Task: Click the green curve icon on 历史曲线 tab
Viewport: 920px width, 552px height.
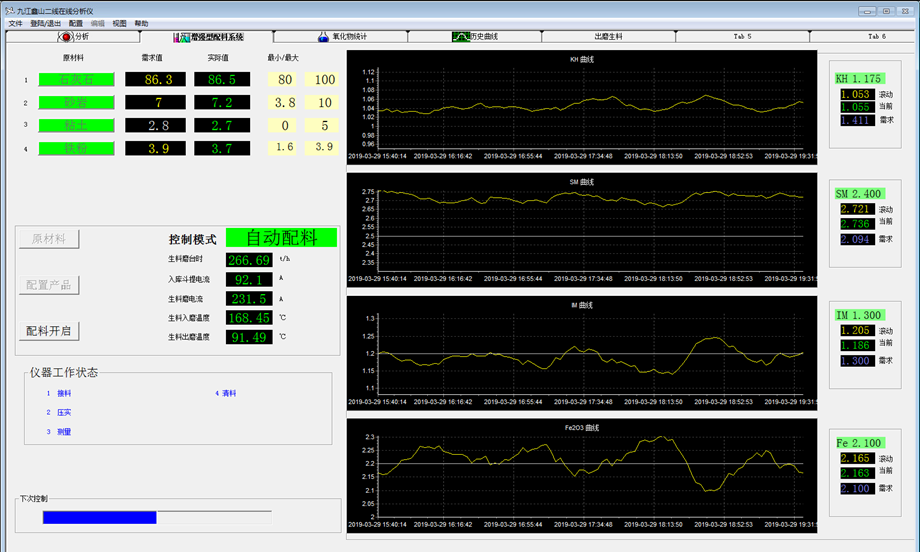Action: pyautogui.click(x=459, y=36)
